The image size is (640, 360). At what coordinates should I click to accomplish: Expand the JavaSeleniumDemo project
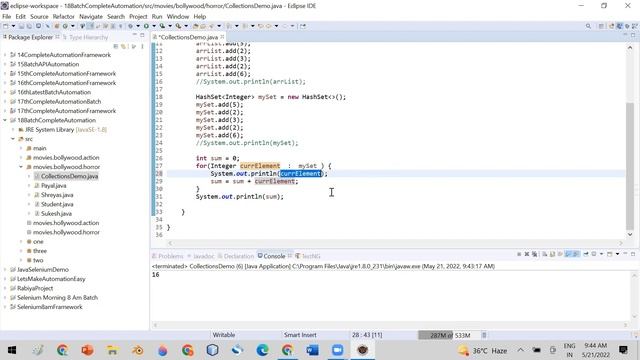tap(5, 269)
